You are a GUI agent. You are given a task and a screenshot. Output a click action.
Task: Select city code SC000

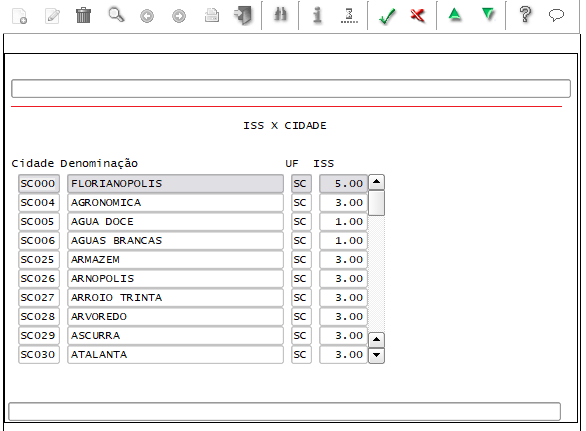[x=39, y=184]
